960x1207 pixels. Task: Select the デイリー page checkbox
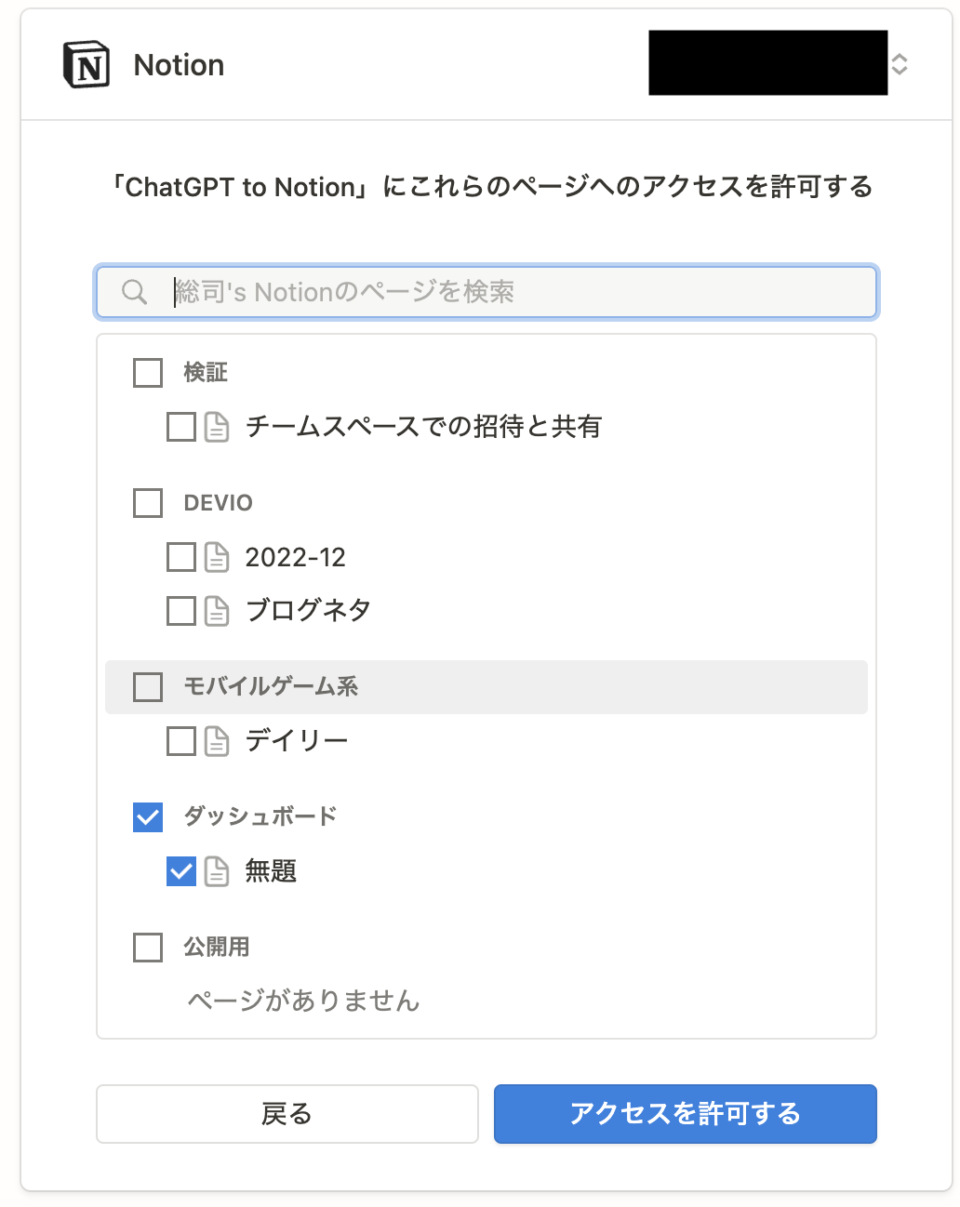pyautogui.click(x=181, y=741)
